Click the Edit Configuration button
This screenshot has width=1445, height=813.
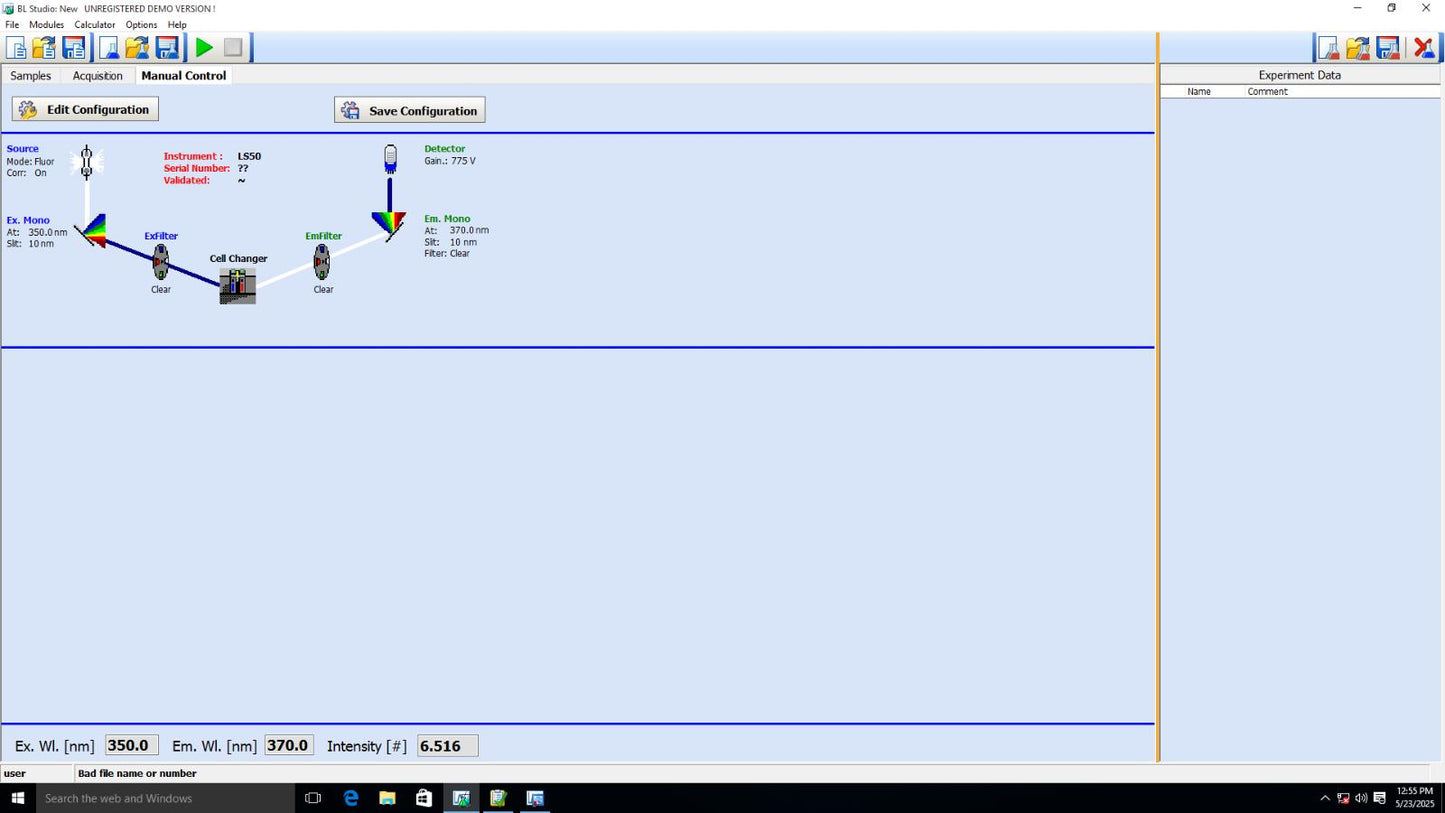[x=85, y=110]
